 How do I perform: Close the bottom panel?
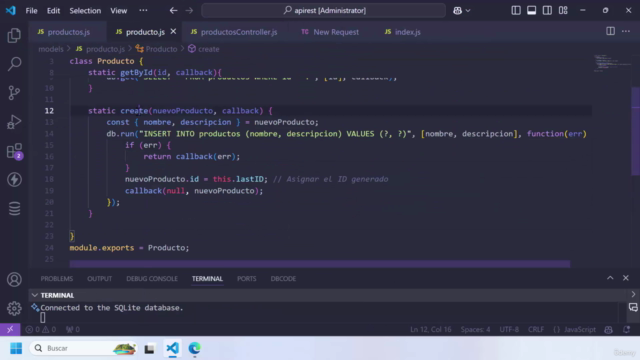coord(626,278)
